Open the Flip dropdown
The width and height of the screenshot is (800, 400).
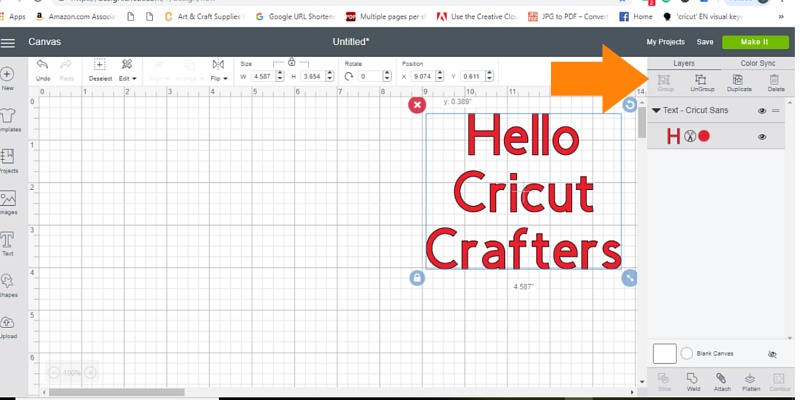(x=218, y=70)
